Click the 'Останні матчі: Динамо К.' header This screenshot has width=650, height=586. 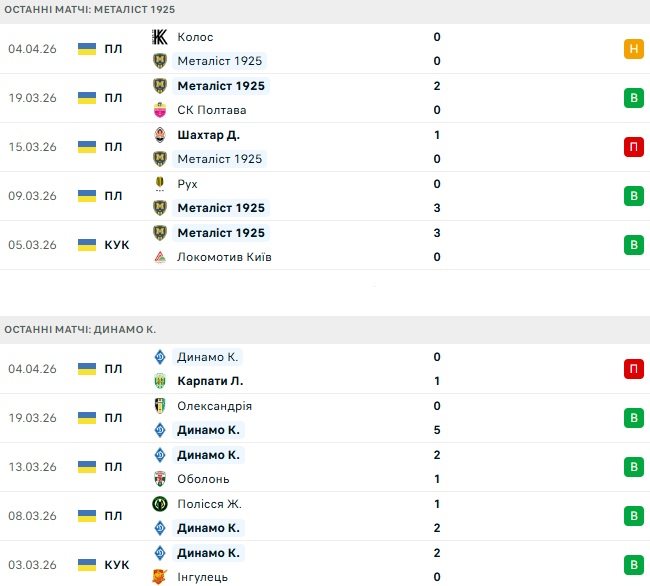coord(80,329)
